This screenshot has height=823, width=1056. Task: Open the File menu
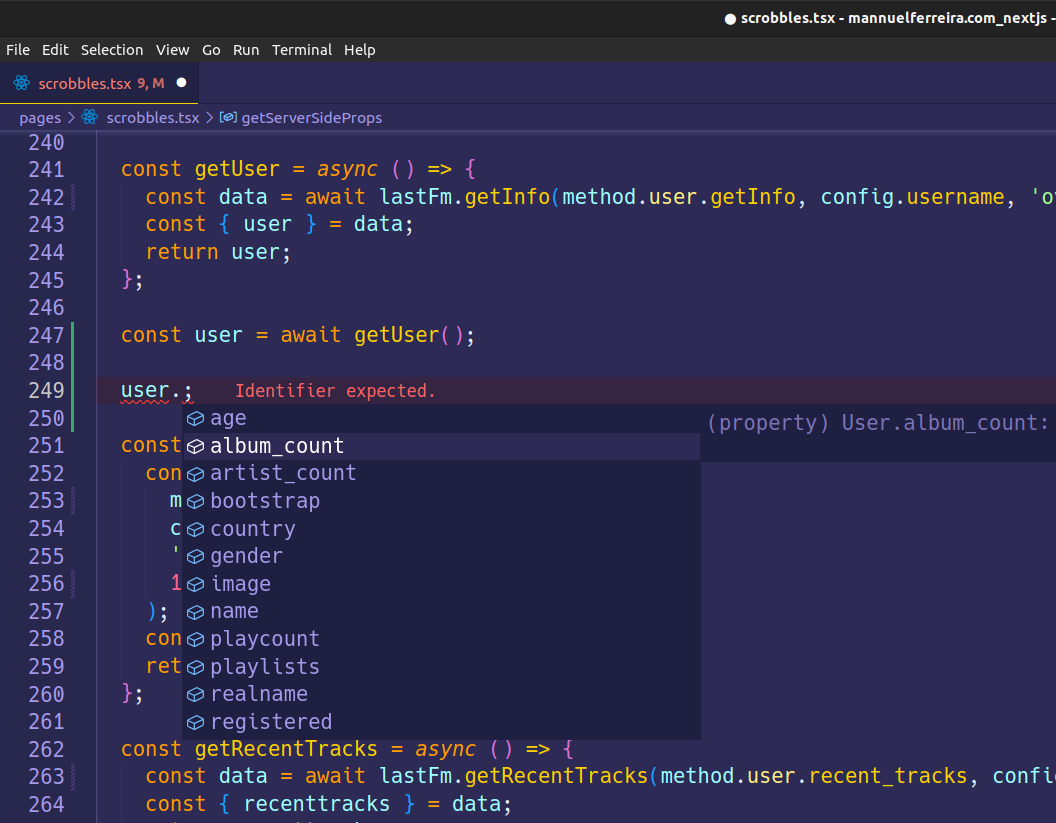coord(18,50)
